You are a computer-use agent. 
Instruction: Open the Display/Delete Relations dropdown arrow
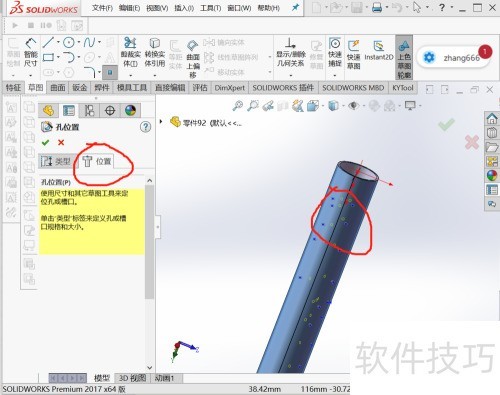pyautogui.click(x=291, y=75)
